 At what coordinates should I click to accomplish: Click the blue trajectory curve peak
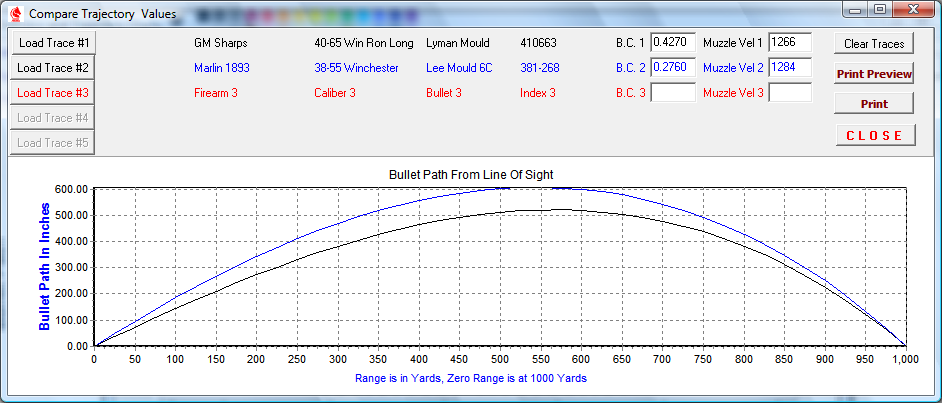[x=540, y=187]
